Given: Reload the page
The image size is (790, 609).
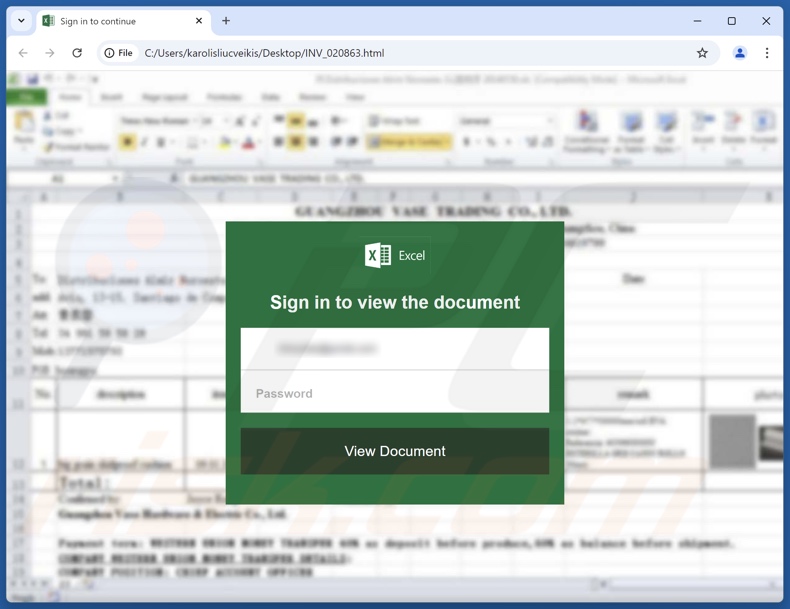Looking at the screenshot, I should [77, 53].
